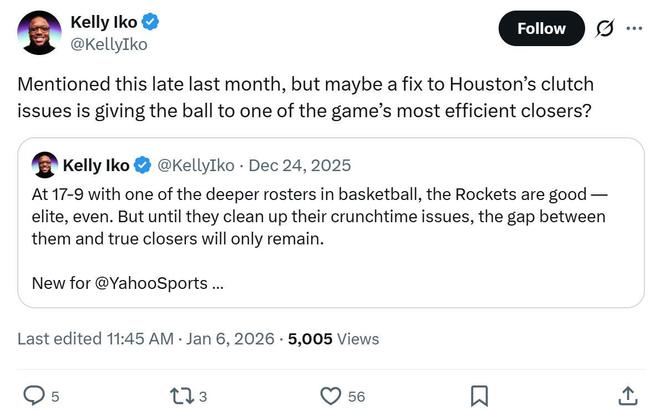Share the post via share icon
The height and width of the screenshot is (410, 660).
(627, 396)
